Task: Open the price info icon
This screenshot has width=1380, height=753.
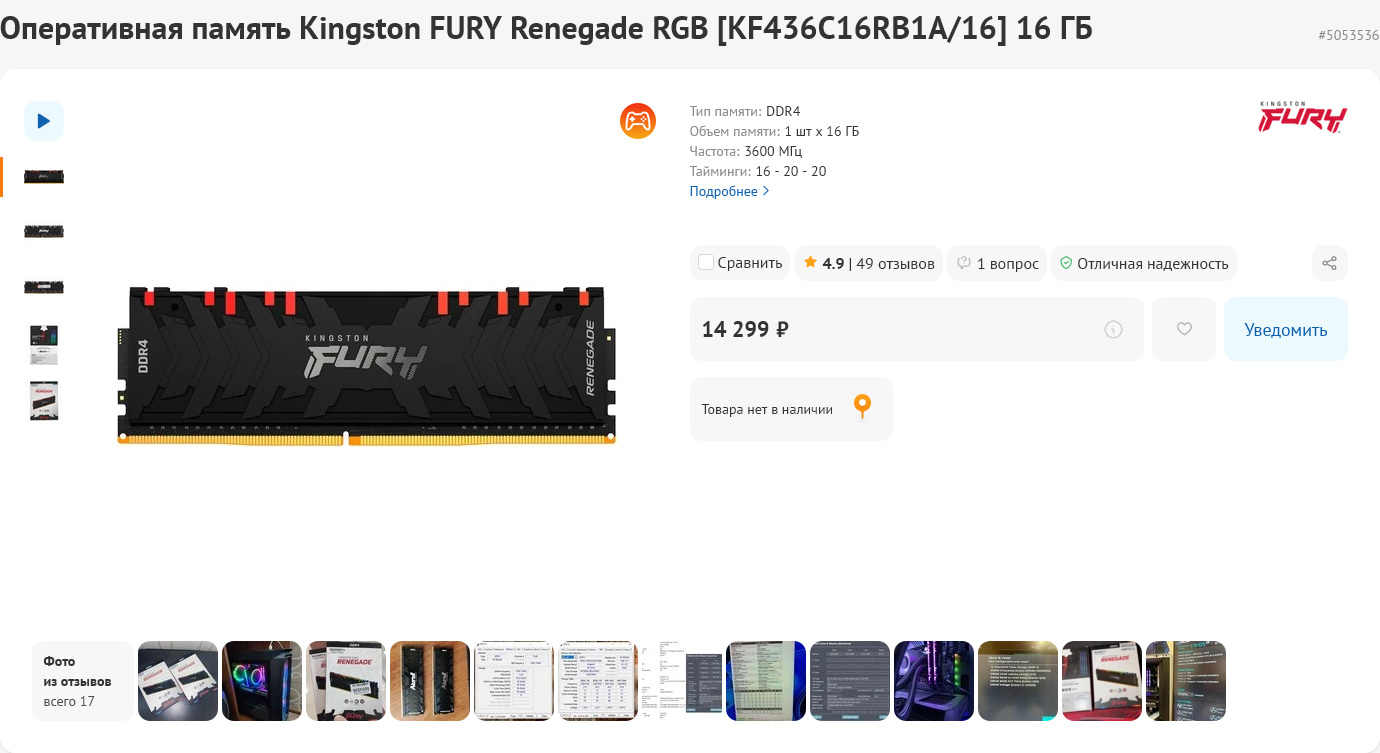Action: 1113,329
